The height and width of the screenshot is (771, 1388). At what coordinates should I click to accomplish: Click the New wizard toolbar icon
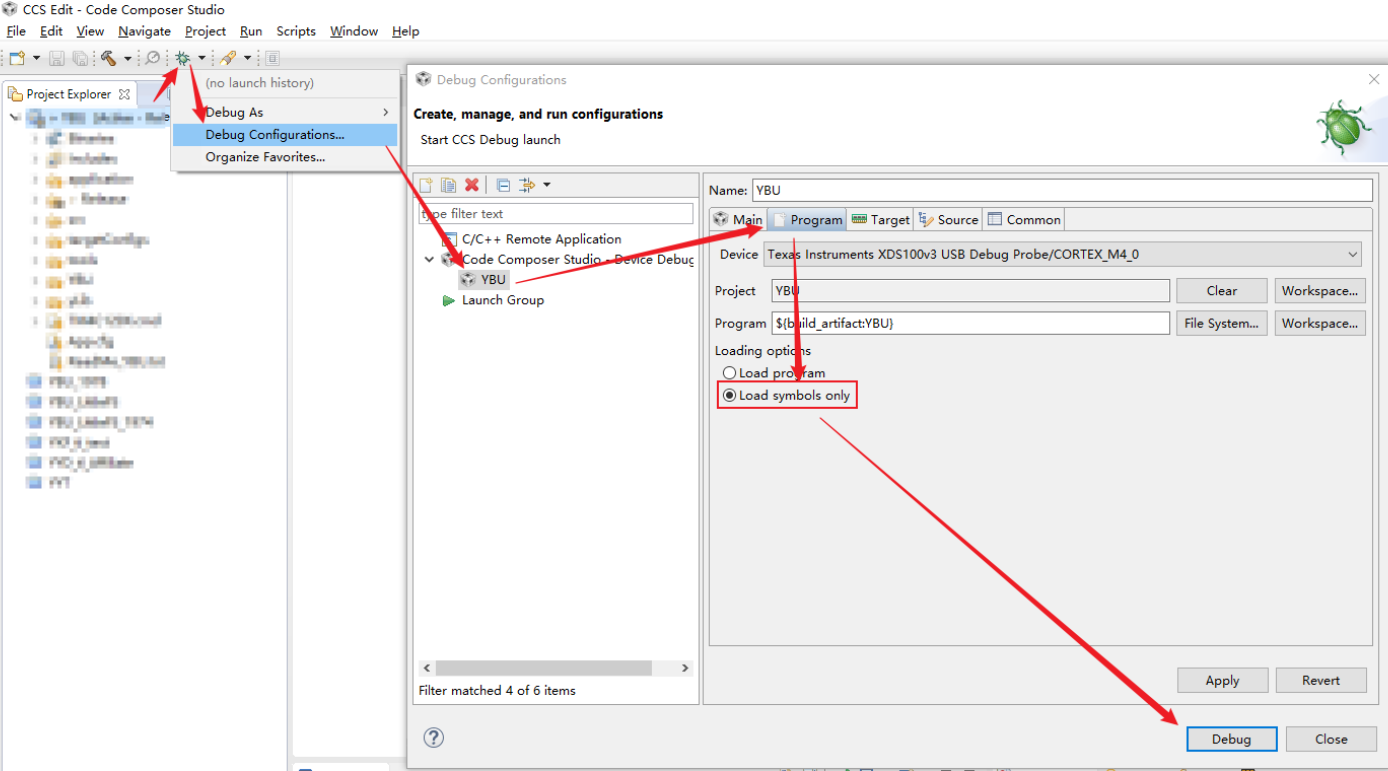point(17,58)
